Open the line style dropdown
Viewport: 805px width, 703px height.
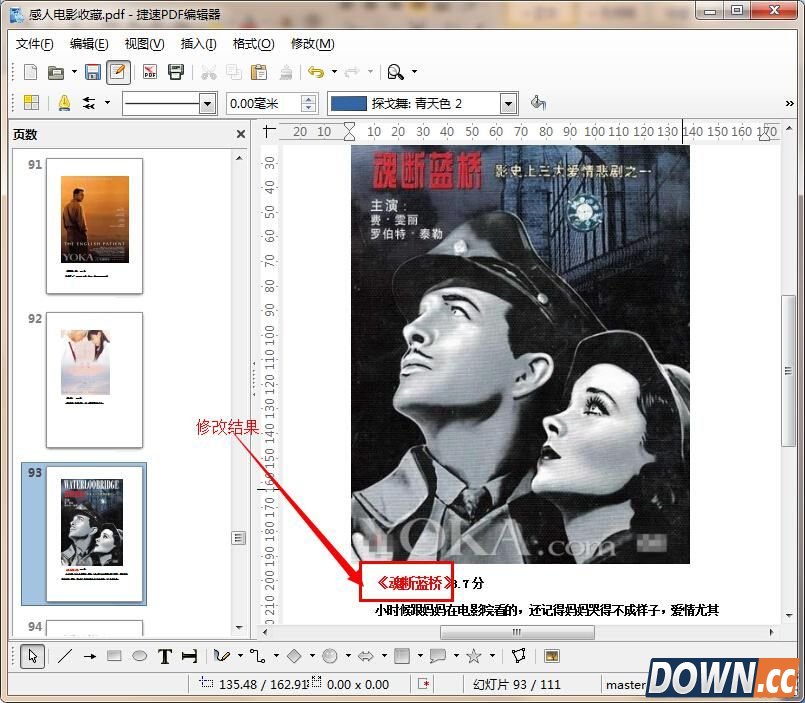point(208,103)
